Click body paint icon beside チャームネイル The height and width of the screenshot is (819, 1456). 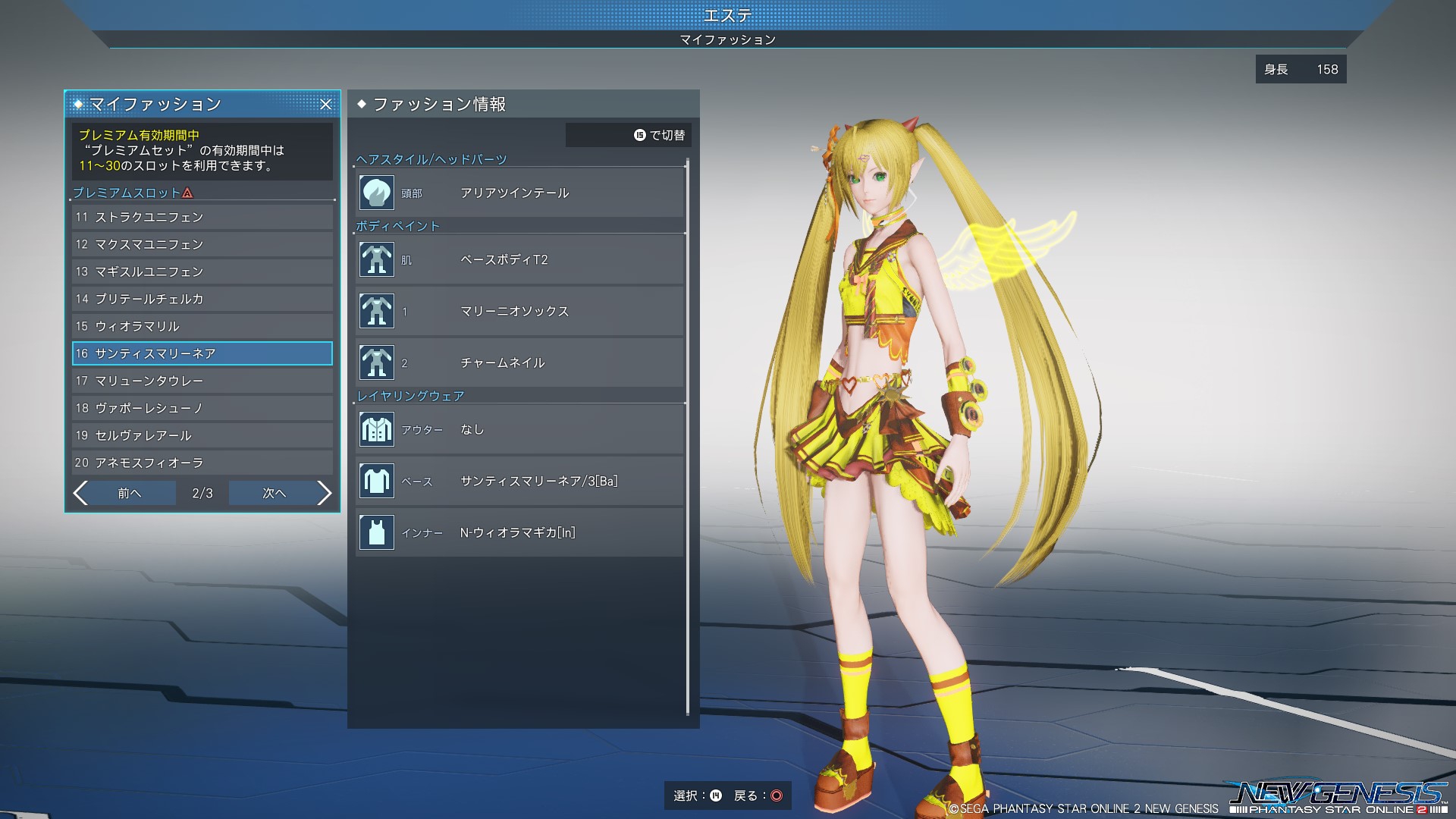(x=376, y=362)
